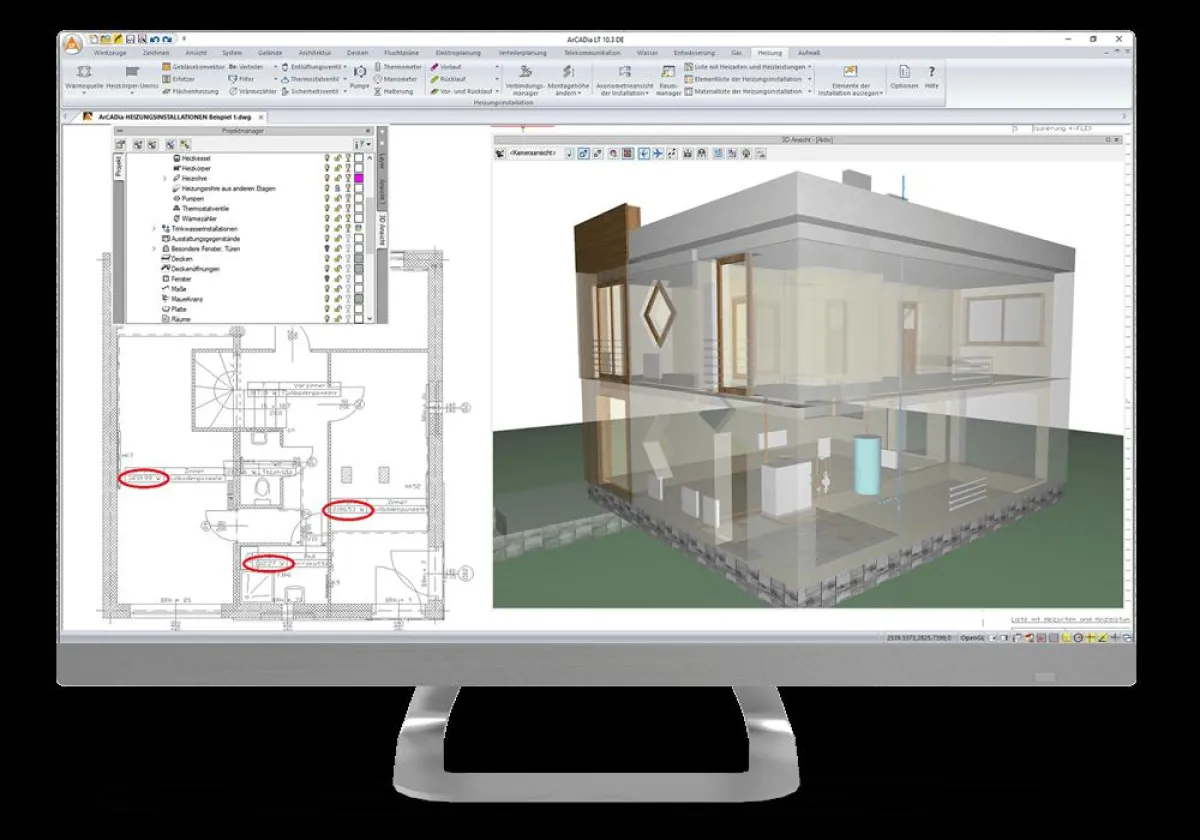
Task: Expand the Trinkwasserinstallationen tree node
Action: pos(154,229)
